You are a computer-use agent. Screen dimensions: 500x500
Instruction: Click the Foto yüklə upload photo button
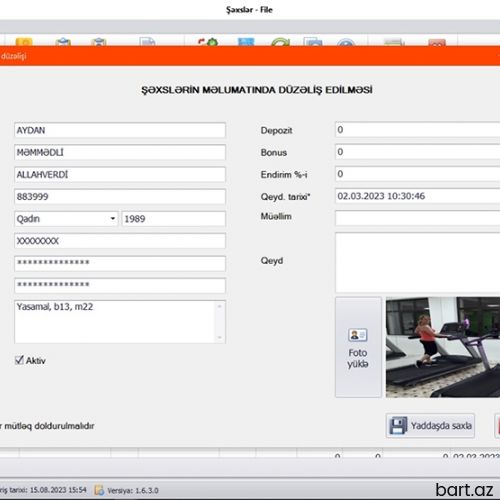click(358, 347)
